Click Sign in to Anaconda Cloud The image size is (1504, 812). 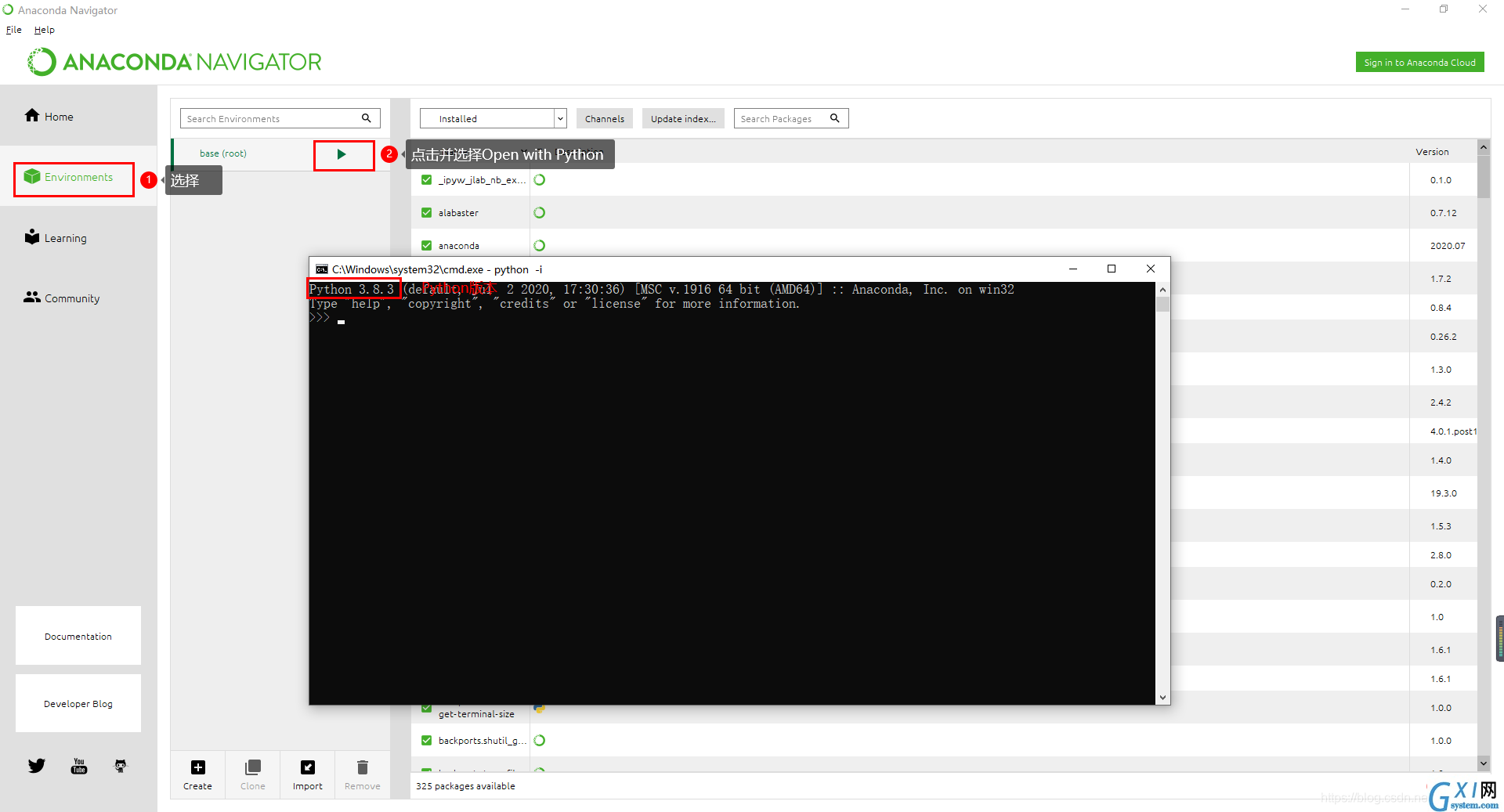1419,63
